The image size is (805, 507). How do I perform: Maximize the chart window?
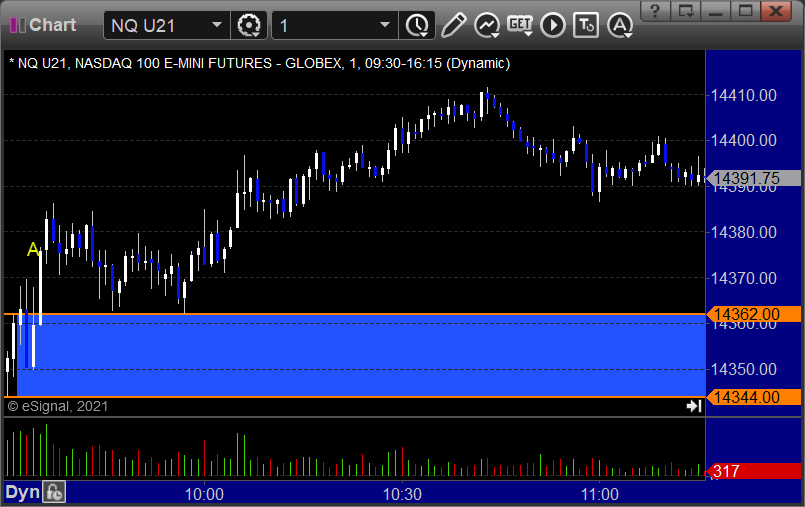tap(745, 11)
